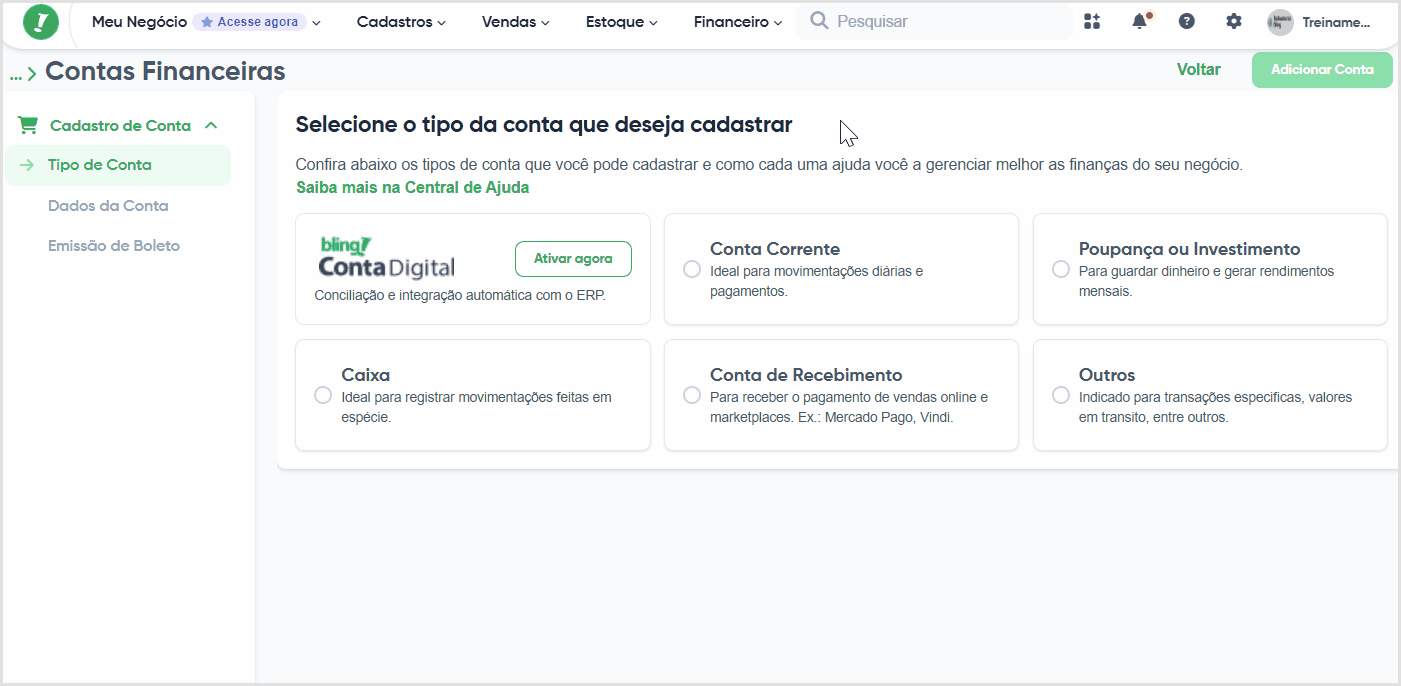Select the Caixa radio option
1401x686 pixels.
coord(323,395)
